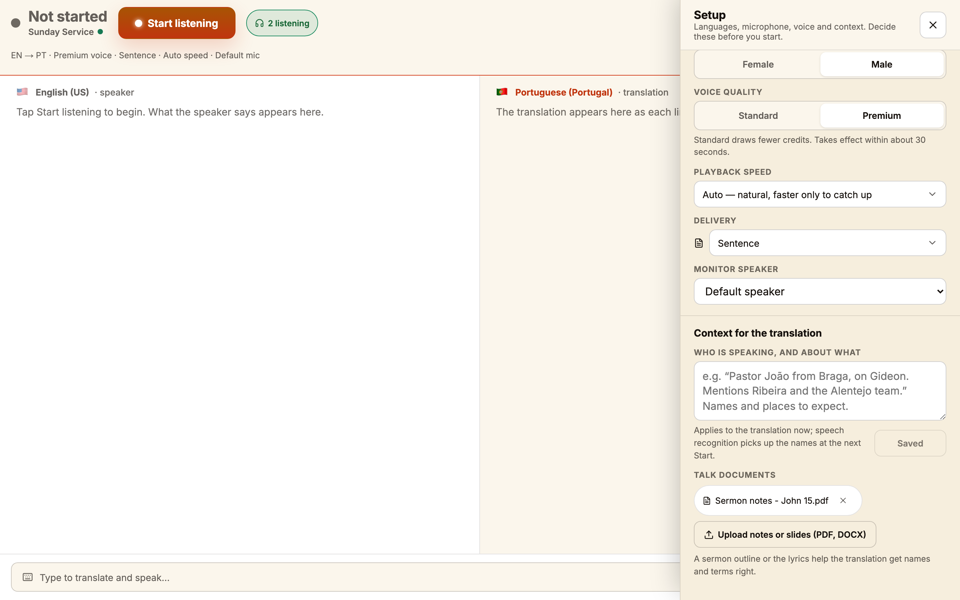960x600 pixels.
Task: Click the document icon beside Delivery
Action: click(x=699, y=243)
